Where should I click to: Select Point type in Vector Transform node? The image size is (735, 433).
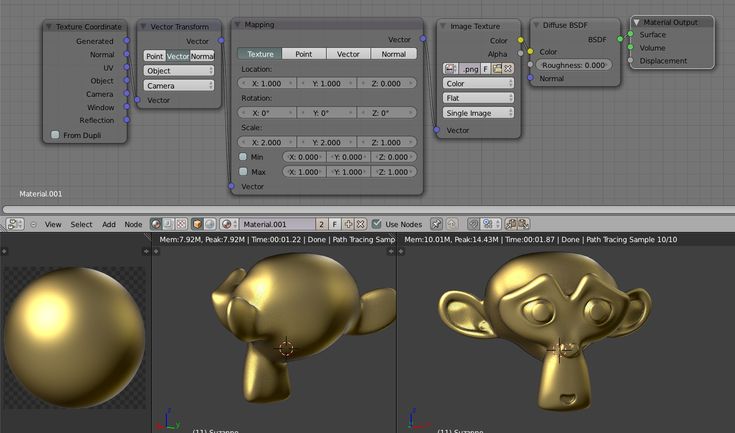pos(155,56)
